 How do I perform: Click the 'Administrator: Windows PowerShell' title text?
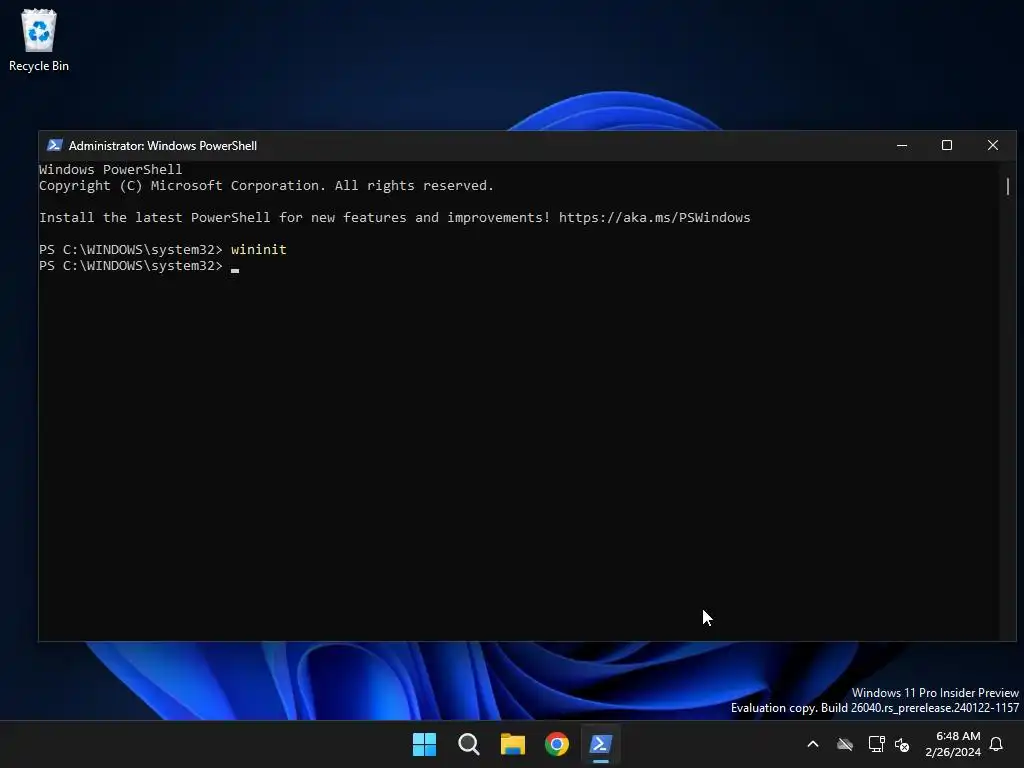(x=163, y=146)
